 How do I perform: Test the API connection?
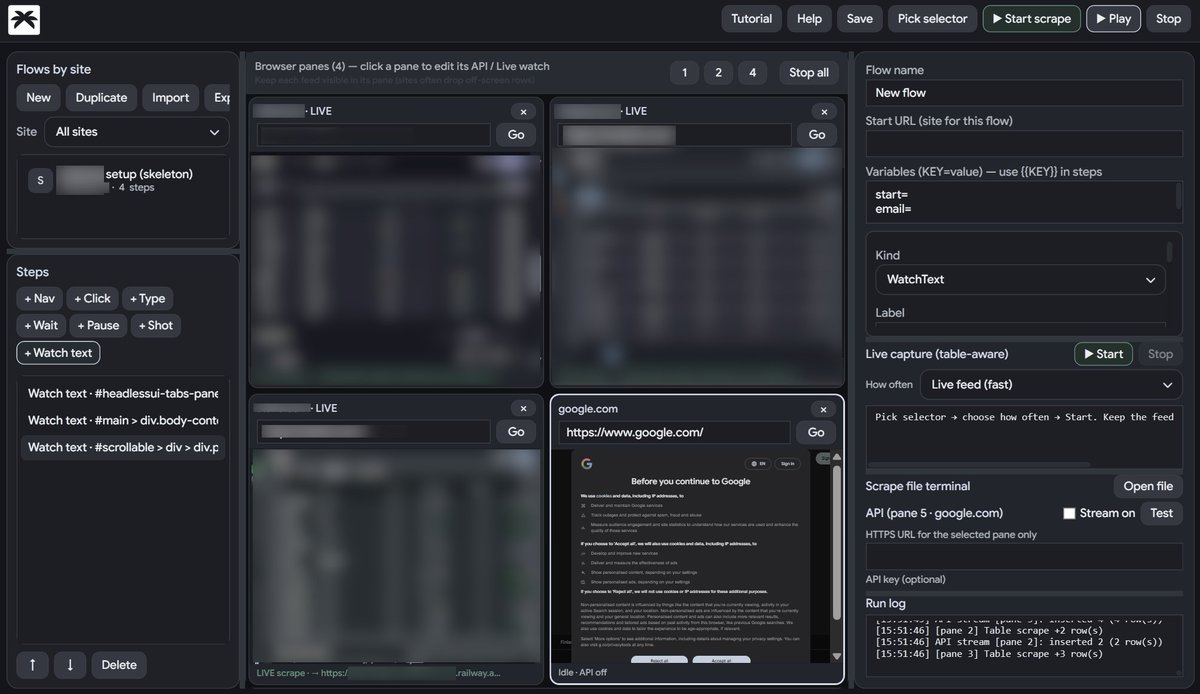[x=1161, y=513]
